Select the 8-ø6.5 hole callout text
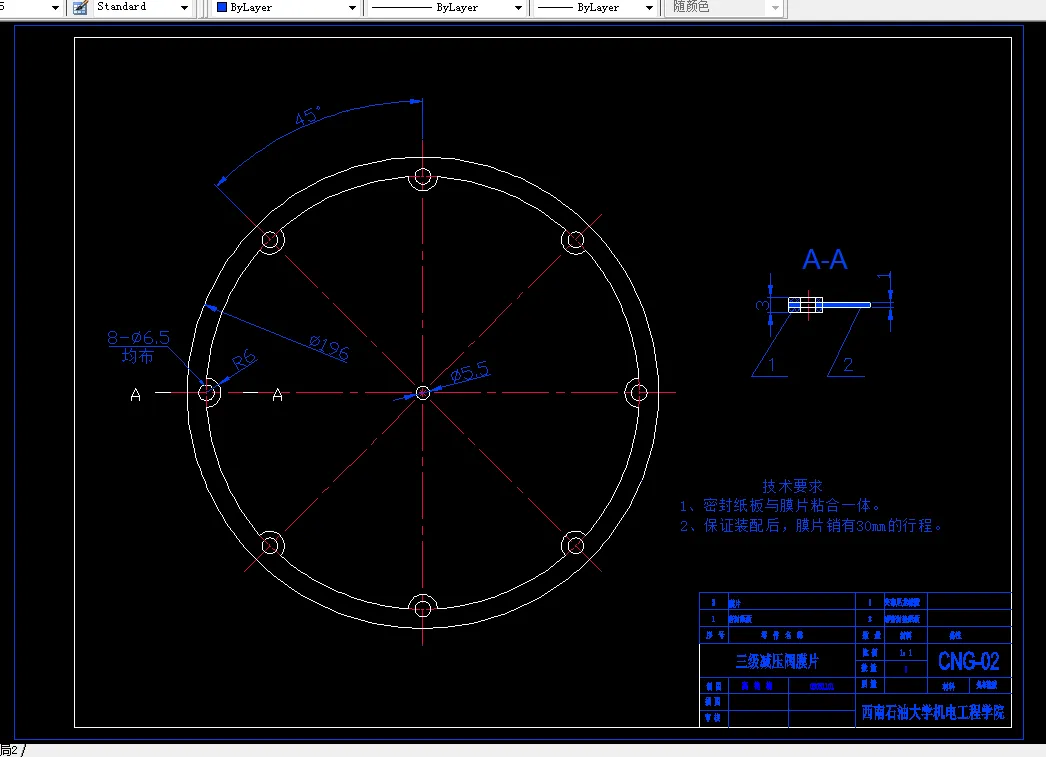The width and height of the screenshot is (1046, 757). (139, 337)
